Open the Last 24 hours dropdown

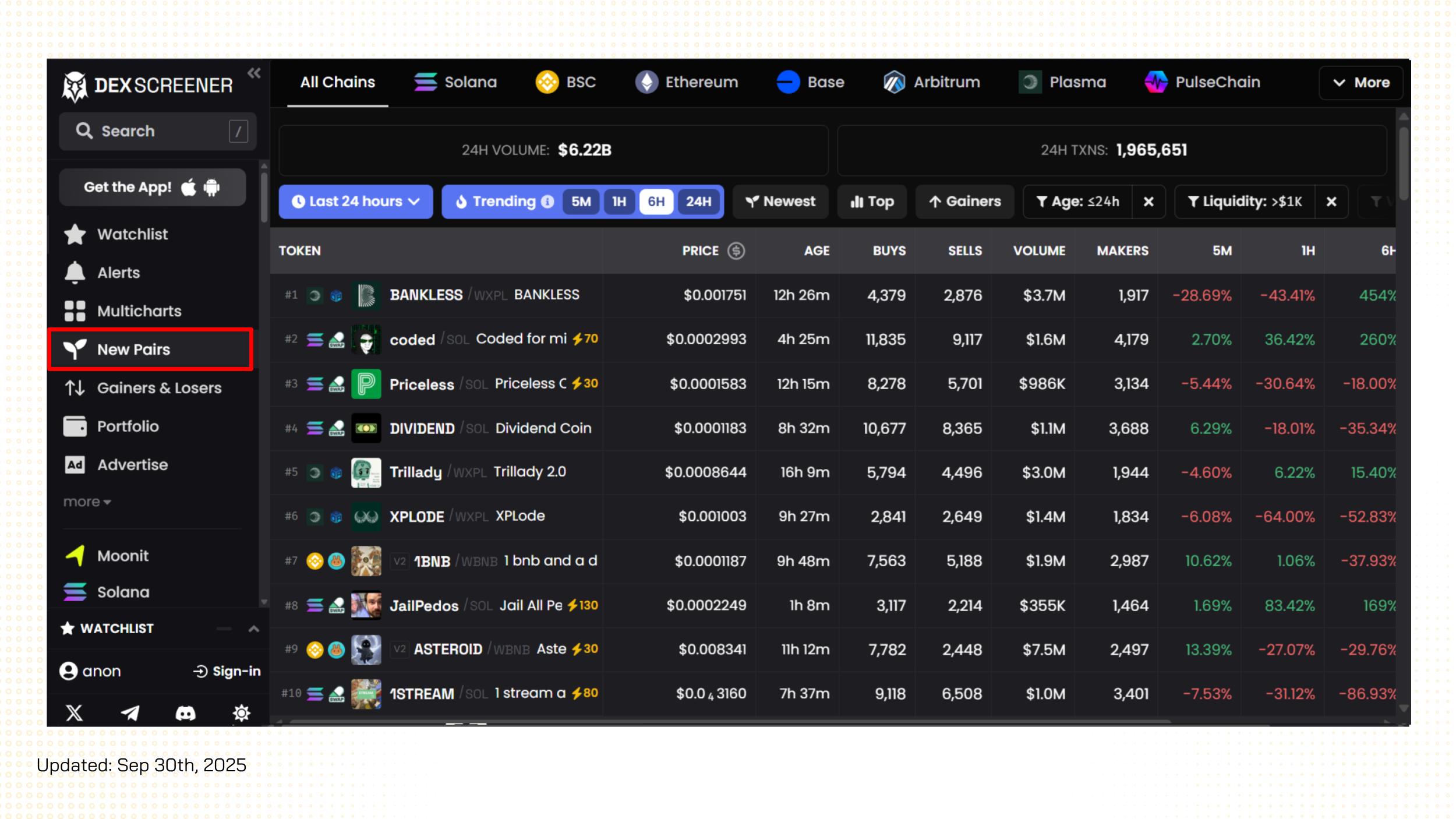click(356, 202)
